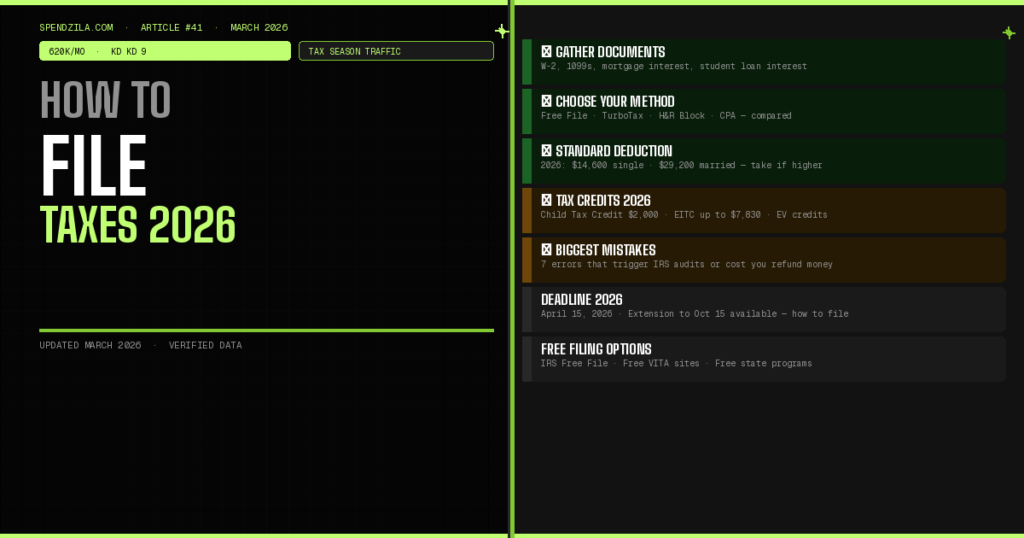Image resolution: width=1024 pixels, height=538 pixels.
Task: Select March 2026 in the top header
Action: point(259,28)
